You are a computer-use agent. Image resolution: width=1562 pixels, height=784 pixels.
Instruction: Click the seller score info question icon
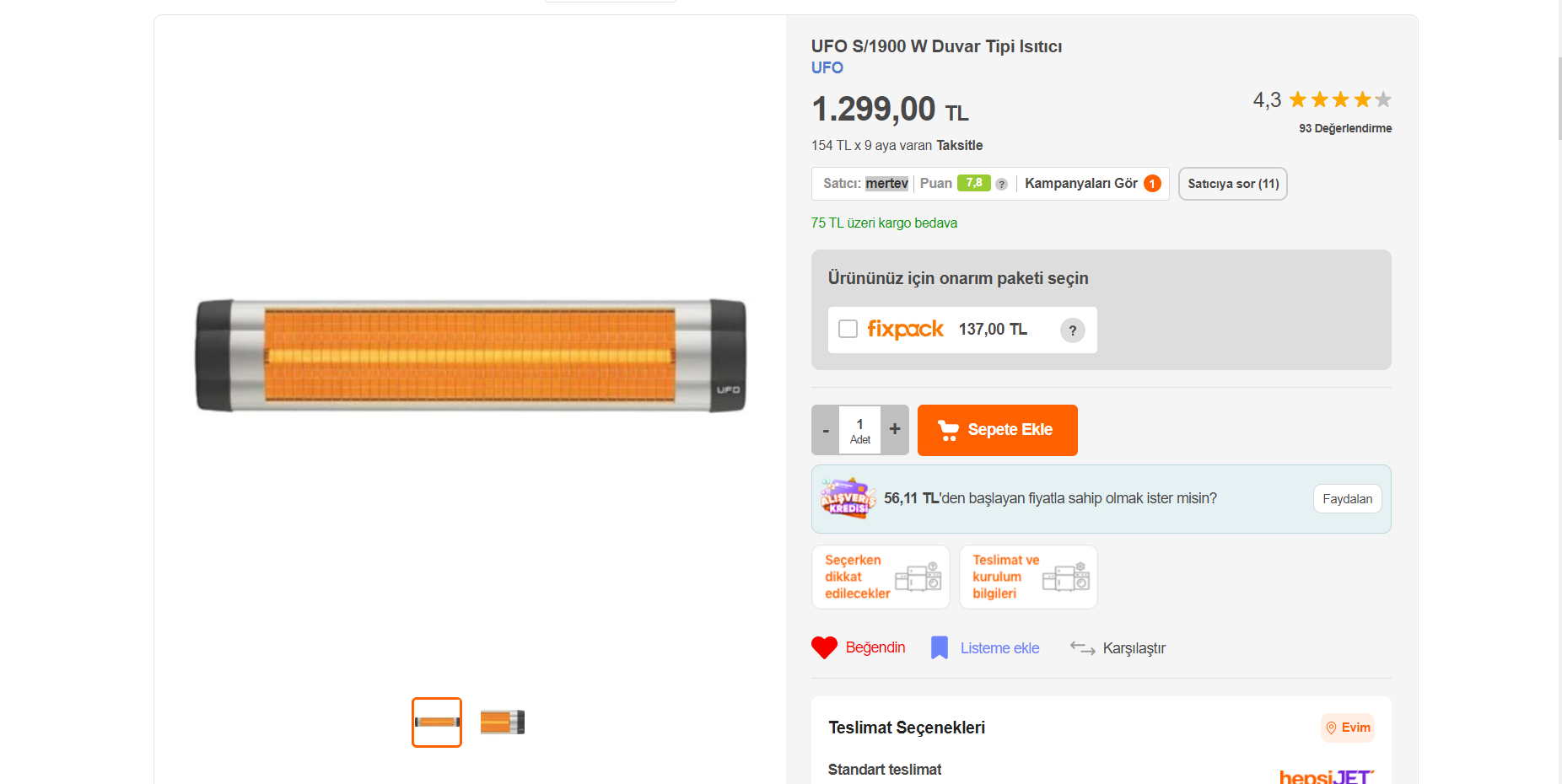[x=1001, y=184]
